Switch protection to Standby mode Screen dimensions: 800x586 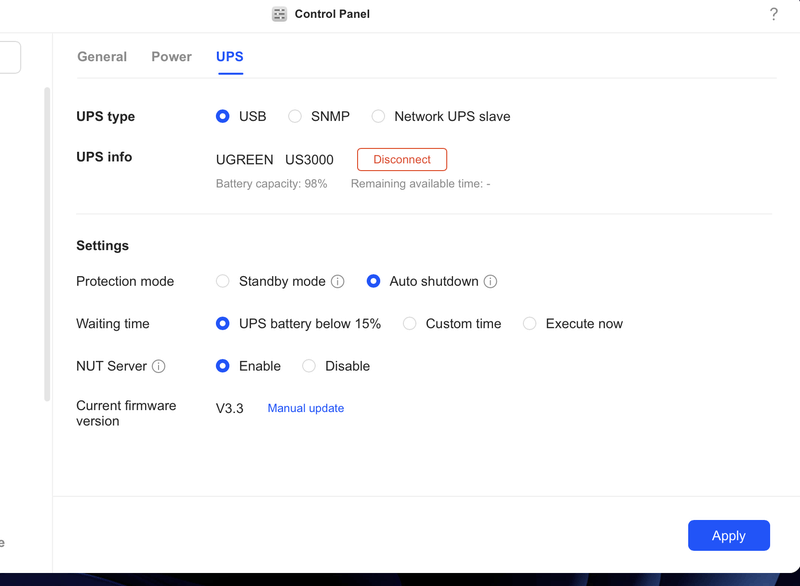(x=223, y=282)
